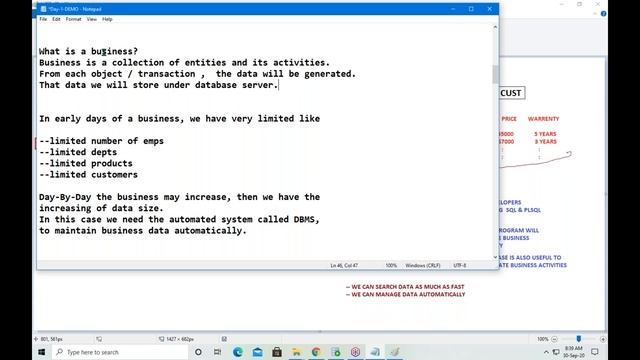Click the 'Type here to search' box
The height and width of the screenshot is (360, 640).
pyautogui.click(x=120, y=352)
